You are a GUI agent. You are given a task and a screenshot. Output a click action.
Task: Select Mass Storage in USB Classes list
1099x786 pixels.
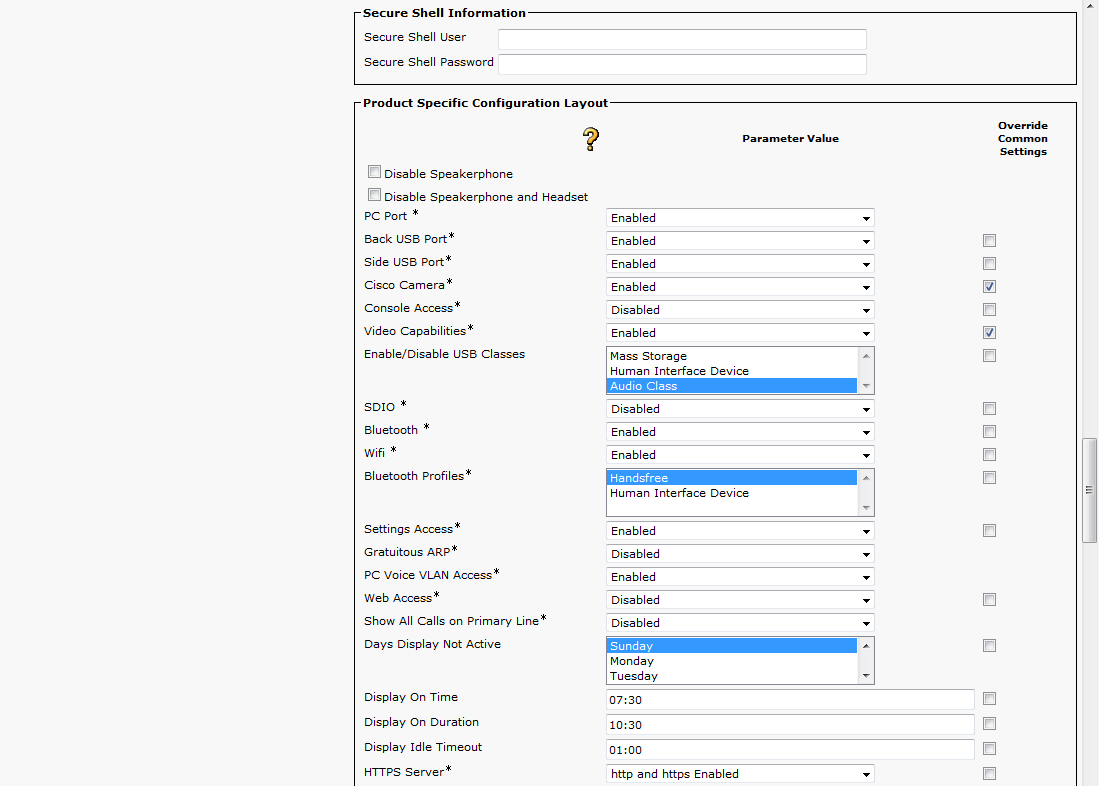click(648, 356)
